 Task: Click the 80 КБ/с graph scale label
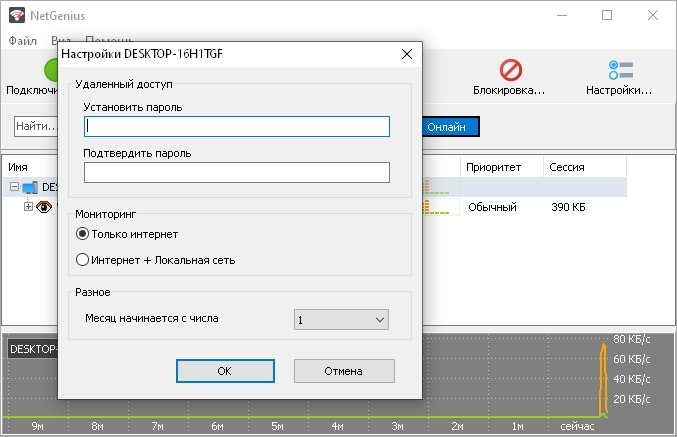coord(632,339)
